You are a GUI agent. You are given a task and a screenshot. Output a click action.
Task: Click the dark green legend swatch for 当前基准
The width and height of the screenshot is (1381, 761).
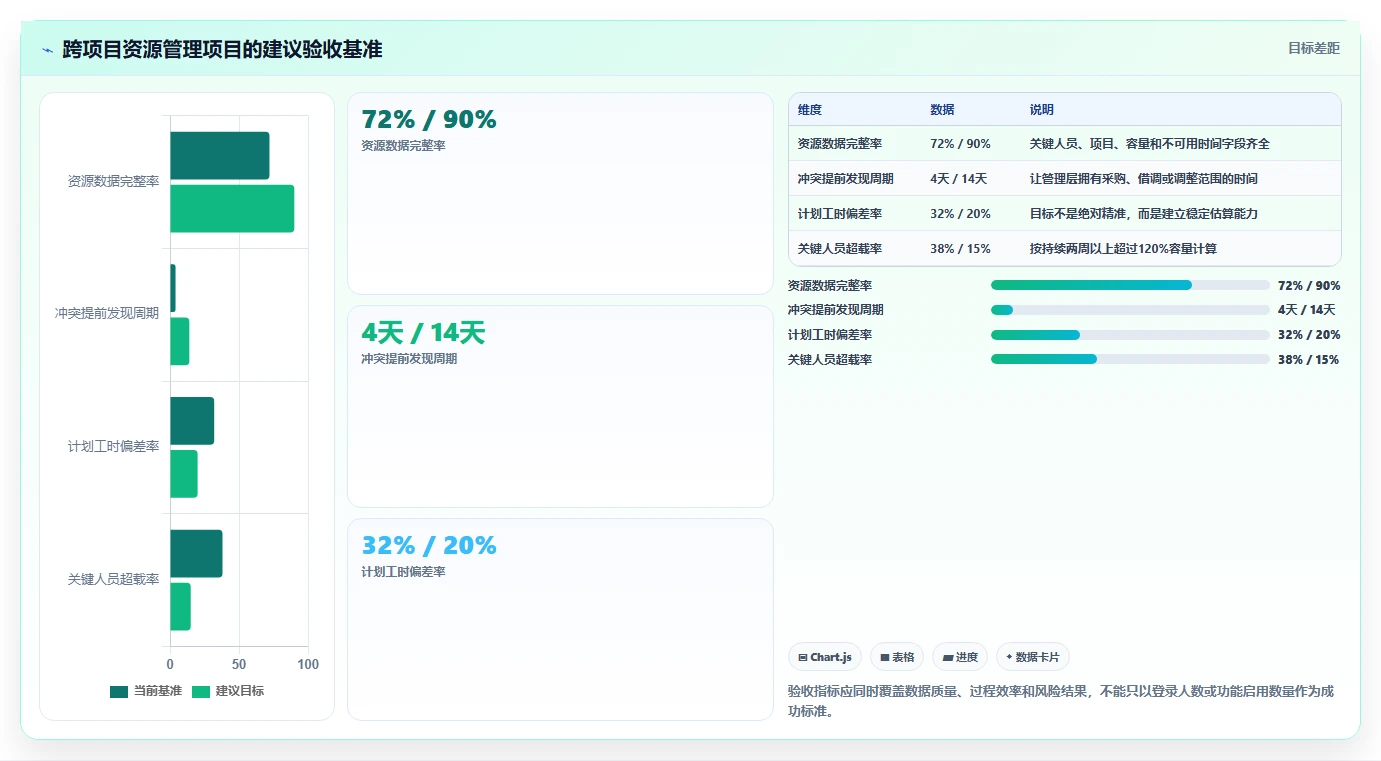click(x=119, y=691)
